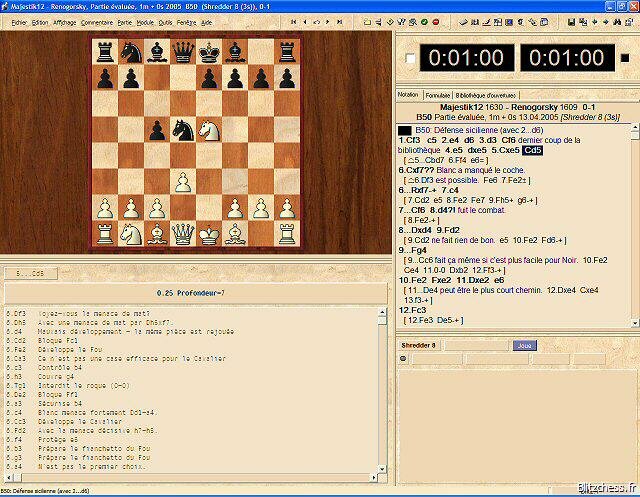Select the Notation tab
This screenshot has width=640, height=497.
408,94
